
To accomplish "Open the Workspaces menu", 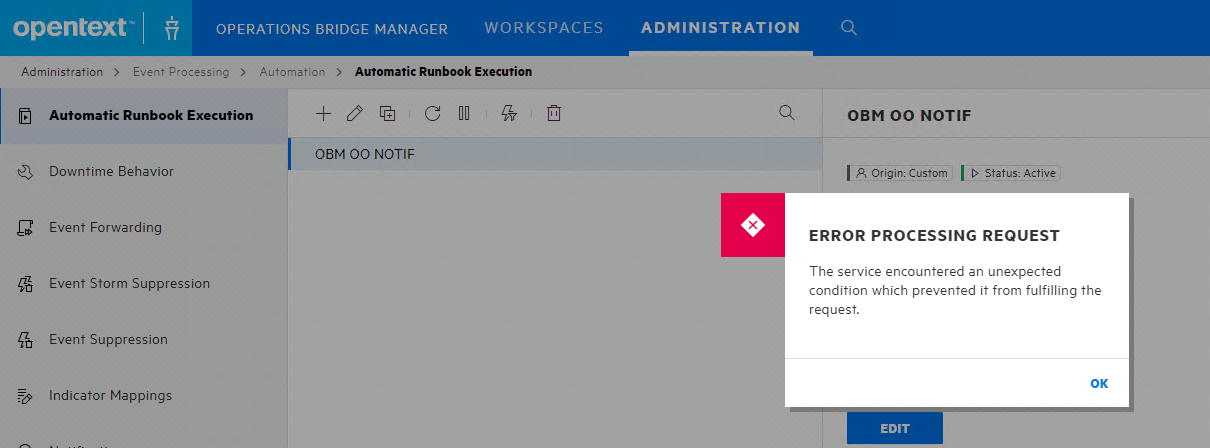I will coord(544,28).
